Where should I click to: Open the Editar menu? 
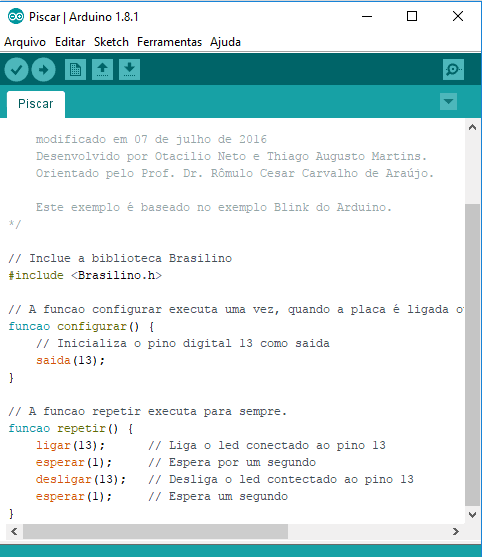70,42
